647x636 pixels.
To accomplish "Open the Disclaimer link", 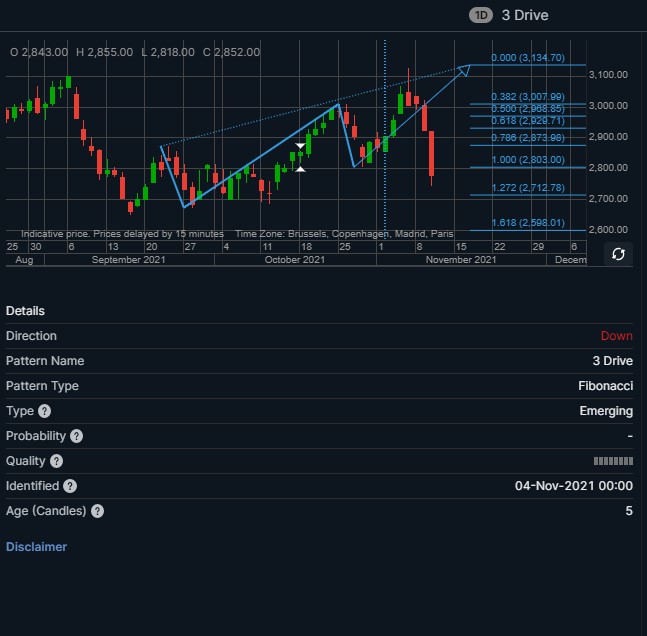I will click(36, 547).
